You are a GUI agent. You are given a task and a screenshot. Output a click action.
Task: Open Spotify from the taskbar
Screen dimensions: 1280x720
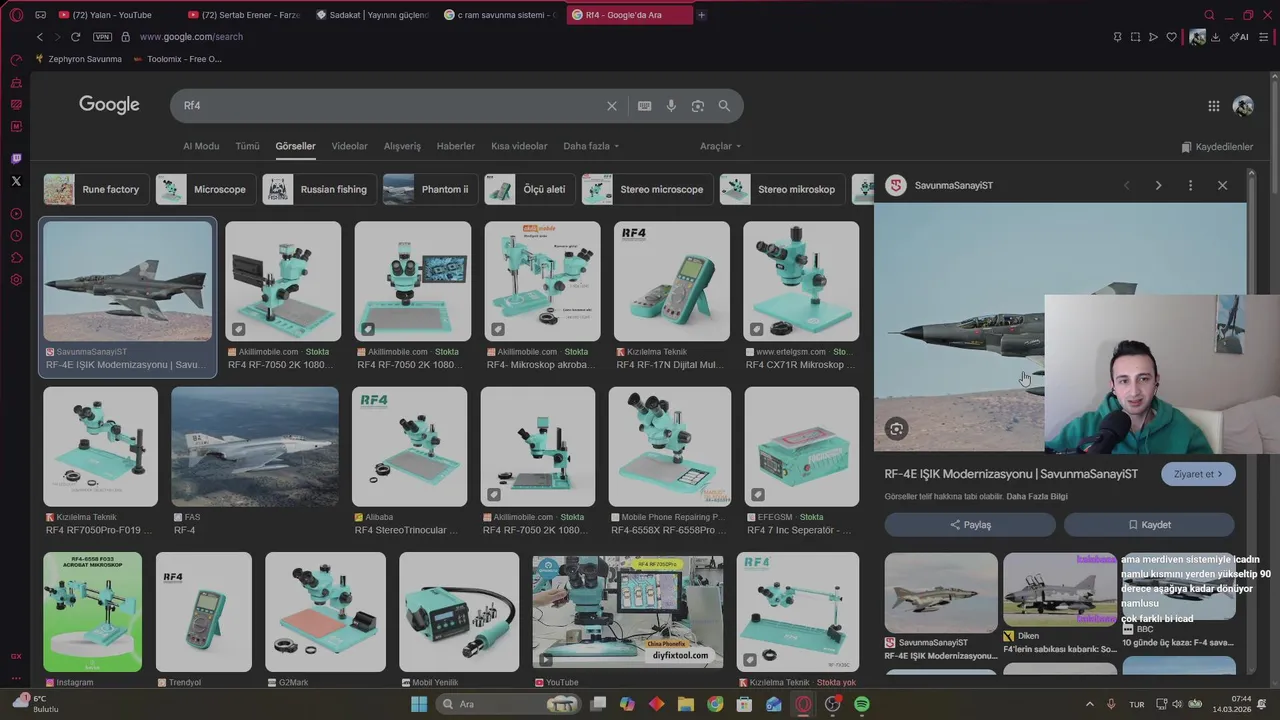click(862, 704)
